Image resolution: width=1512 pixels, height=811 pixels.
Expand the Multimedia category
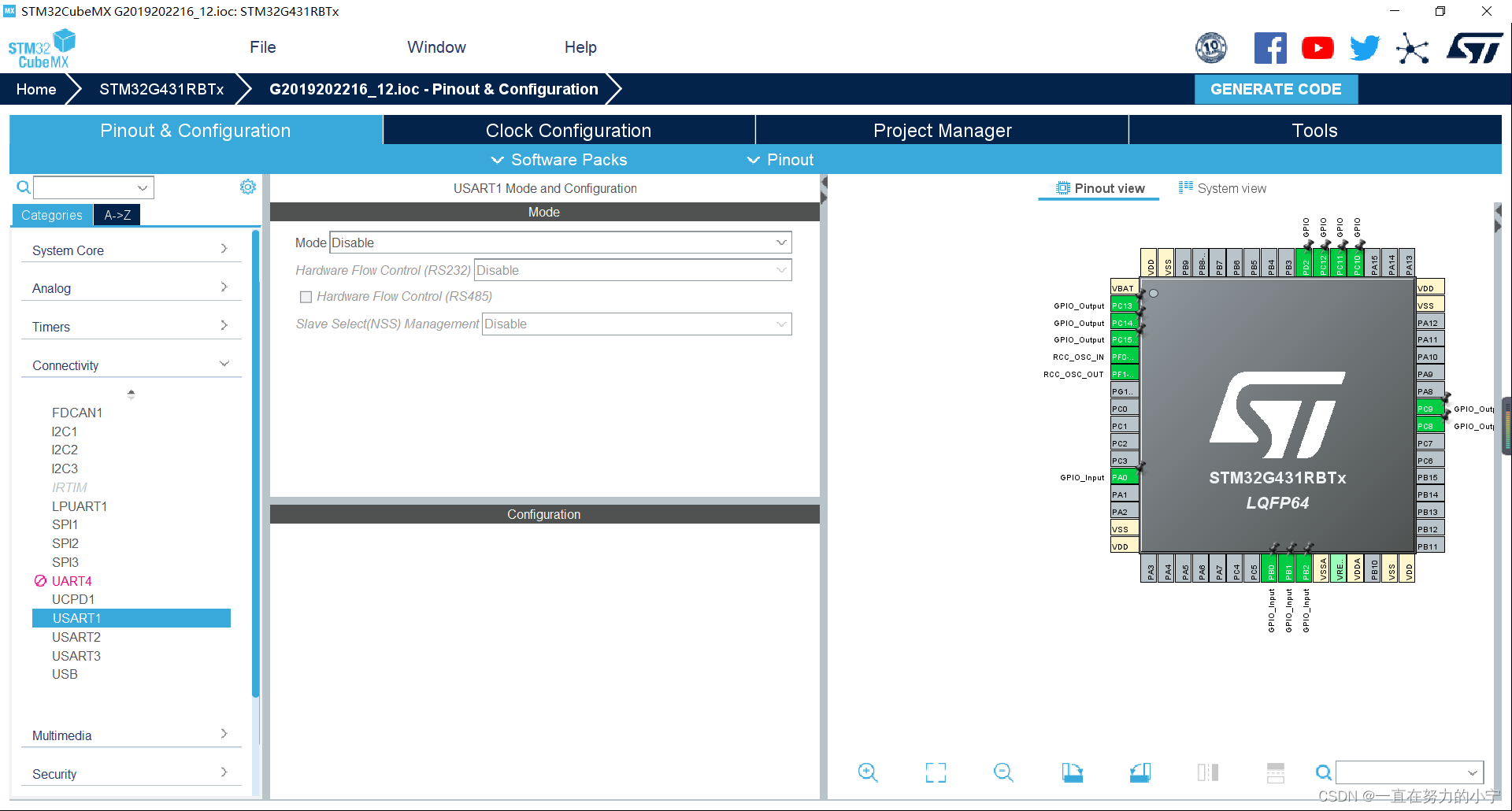pos(131,735)
